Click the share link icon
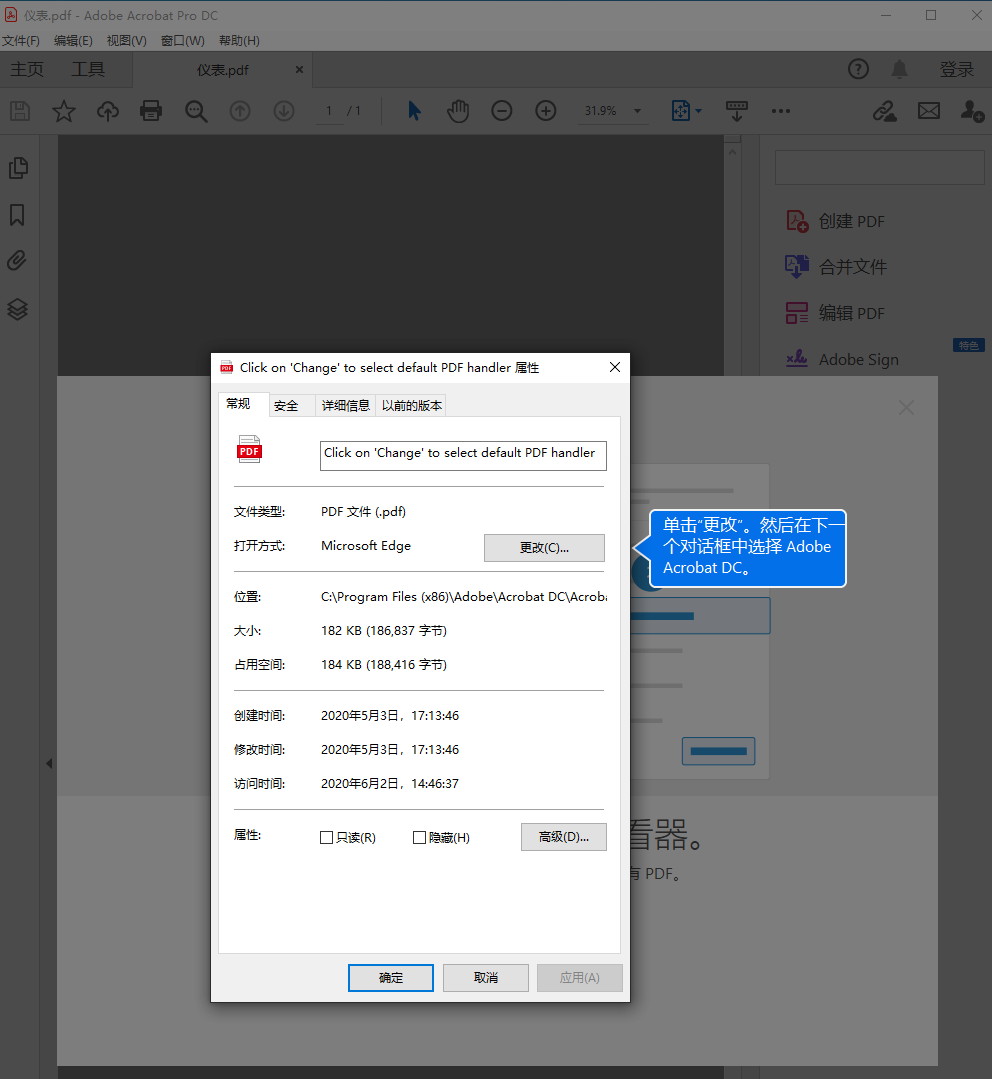Image resolution: width=992 pixels, height=1079 pixels. tap(885, 111)
